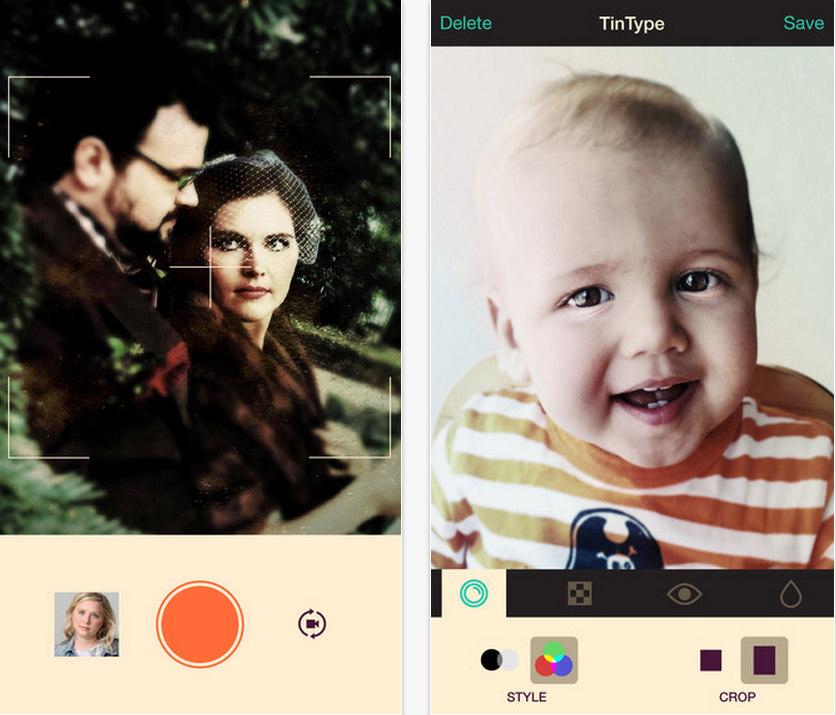Tap Delete in the TinType editor
The image size is (836, 715).
(465, 23)
